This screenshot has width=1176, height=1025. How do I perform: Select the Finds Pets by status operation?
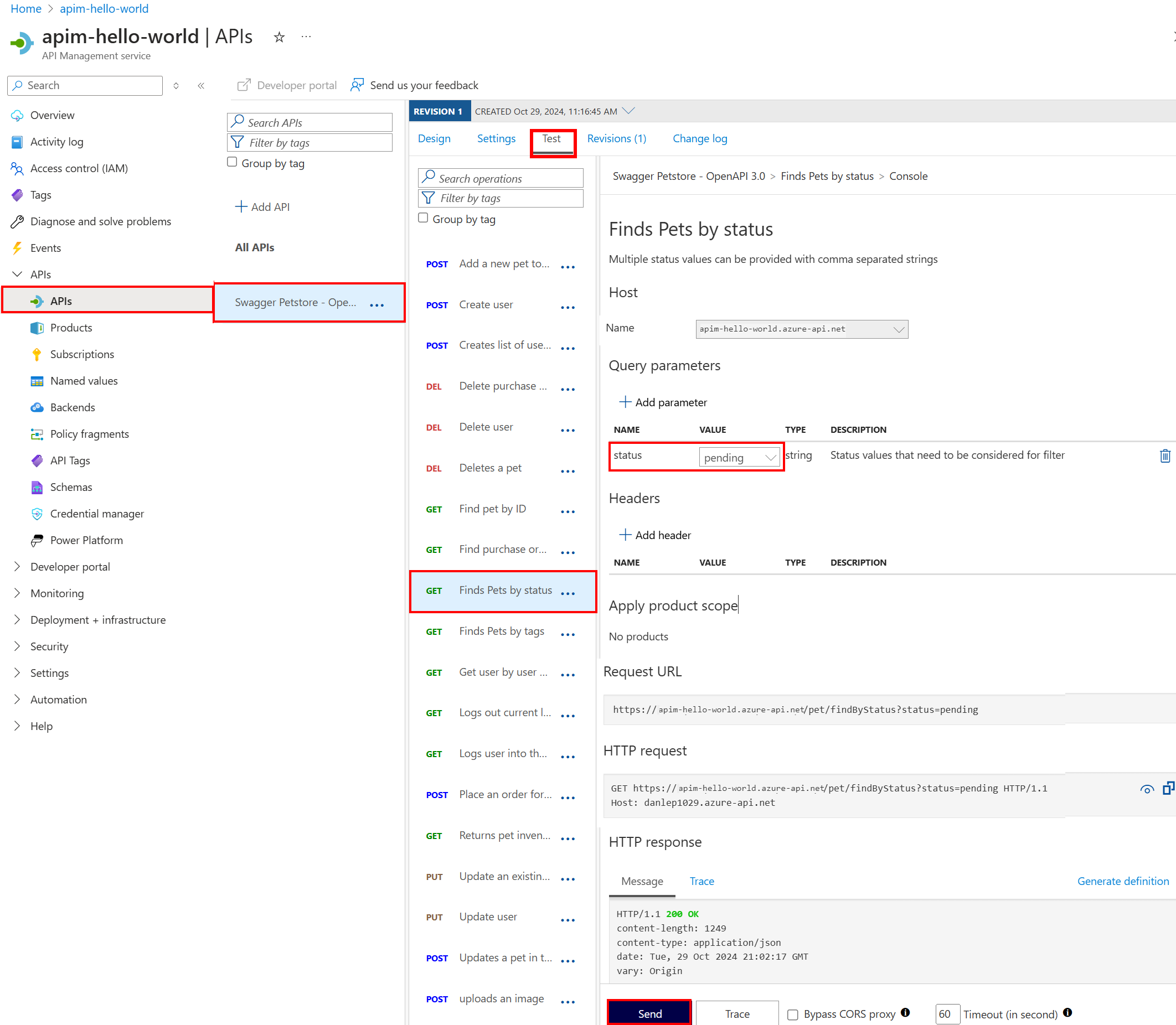[x=502, y=591]
